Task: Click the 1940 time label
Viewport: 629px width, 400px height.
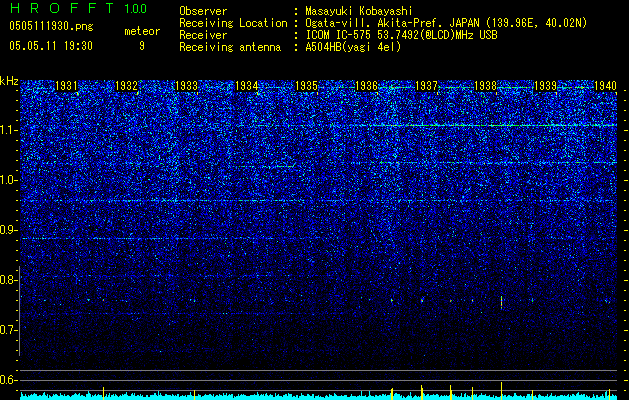Action: click(605, 86)
